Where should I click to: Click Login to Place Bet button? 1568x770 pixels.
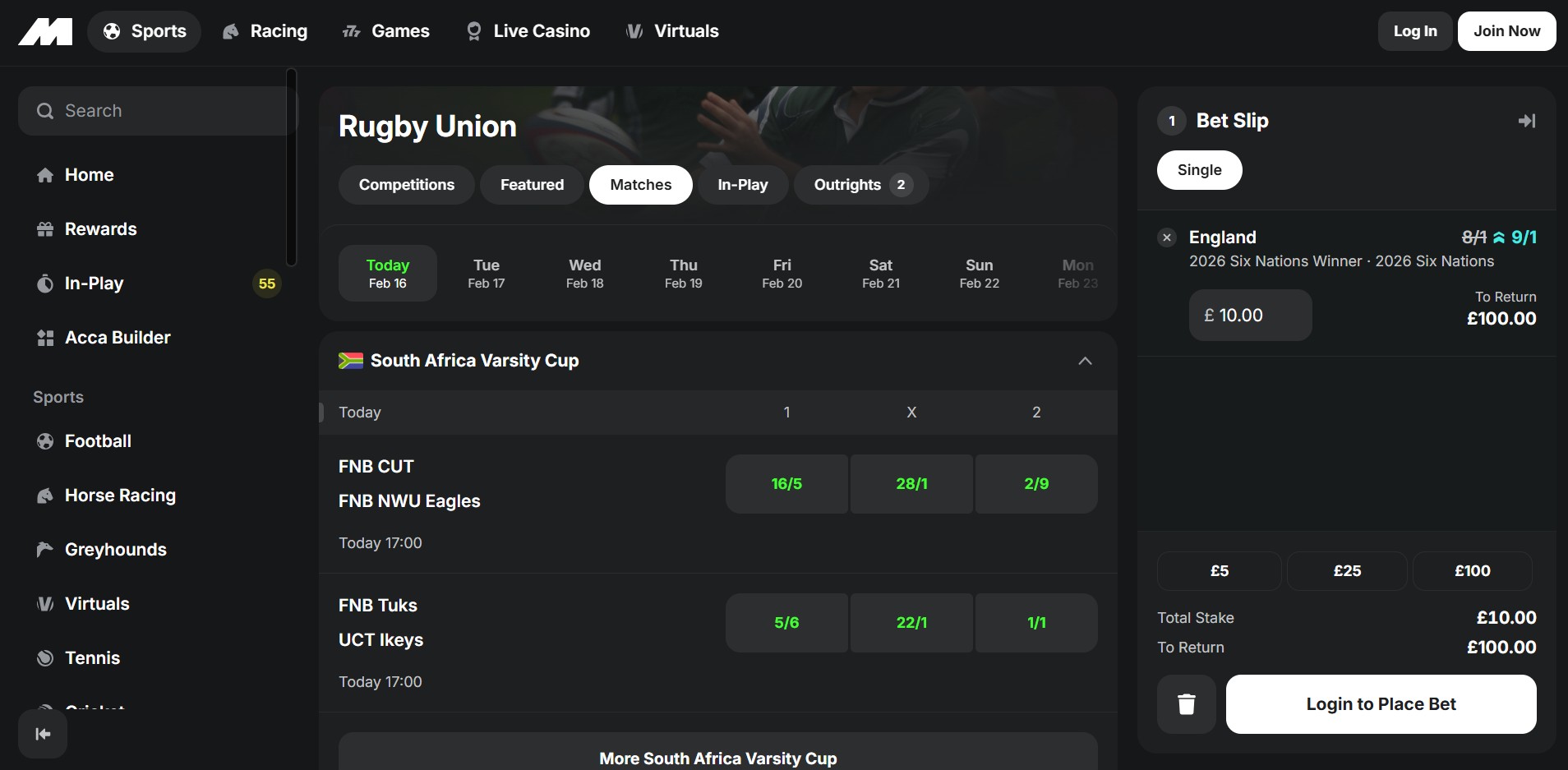tap(1381, 704)
